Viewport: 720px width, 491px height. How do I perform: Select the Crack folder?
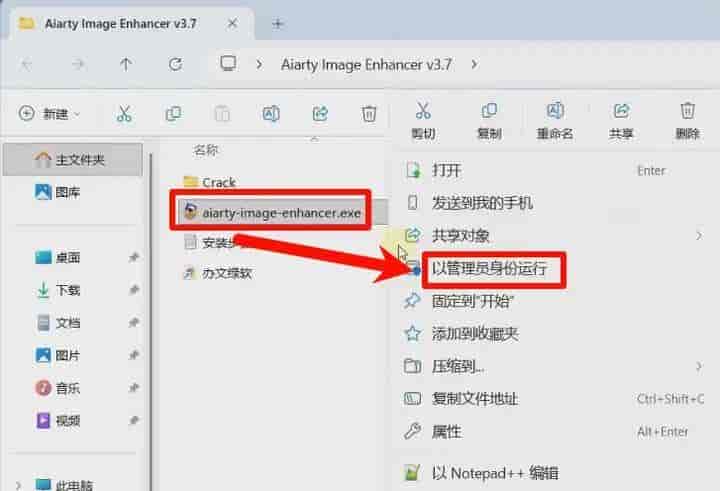pyautogui.click(x=210, y=182)
